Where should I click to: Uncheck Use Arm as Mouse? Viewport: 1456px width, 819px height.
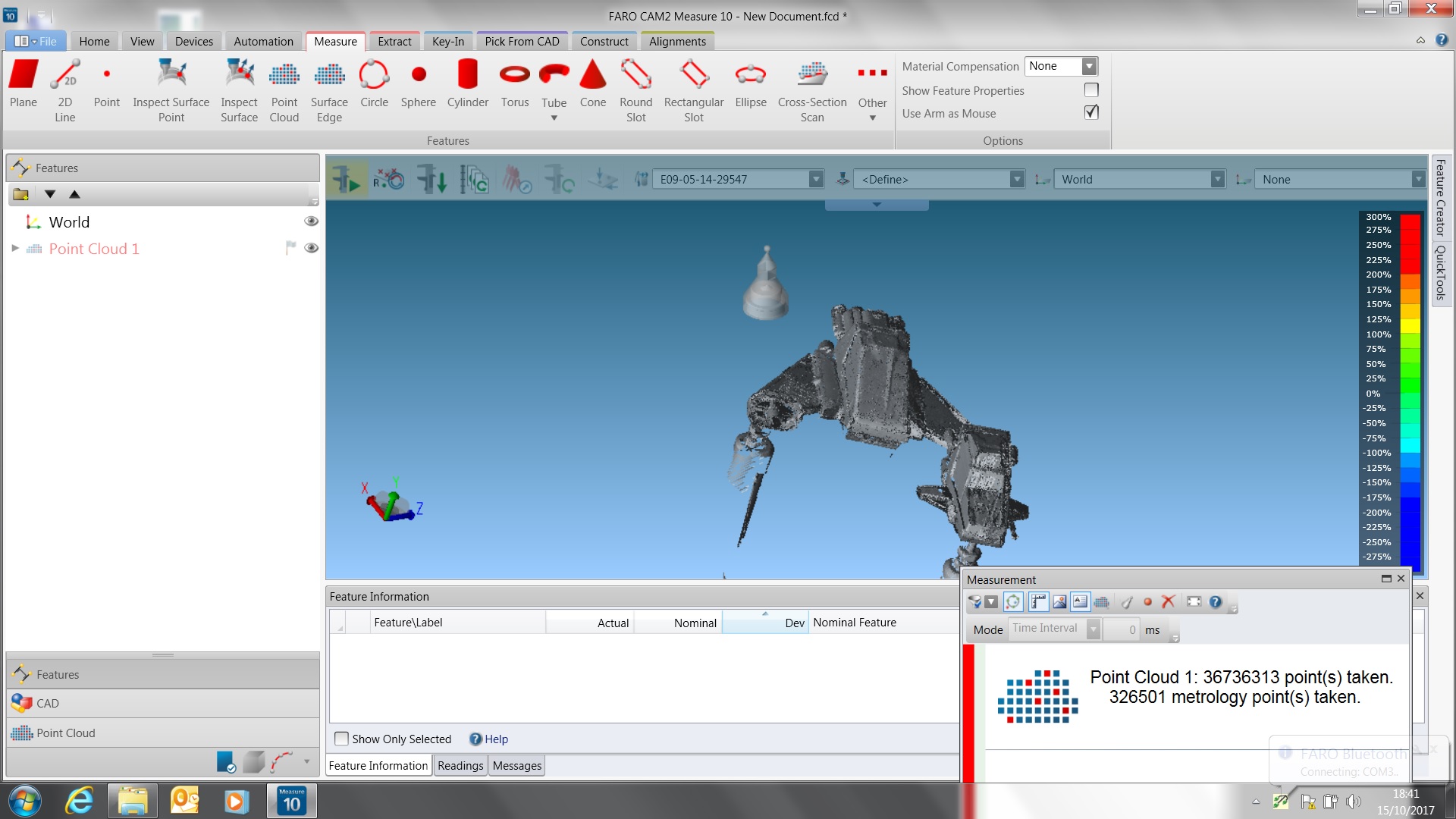coord(1091,112)
